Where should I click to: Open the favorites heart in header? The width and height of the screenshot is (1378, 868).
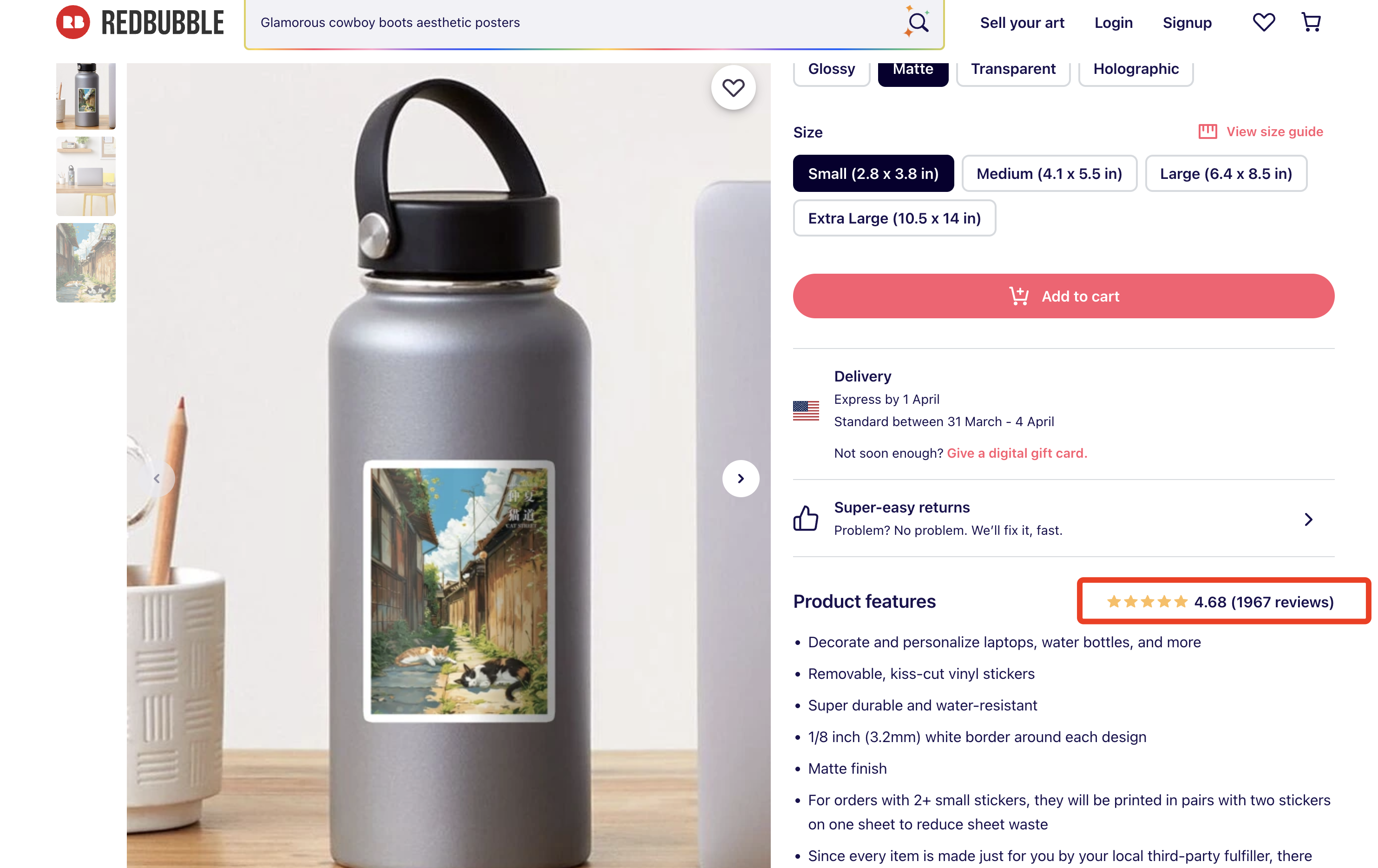coord(1264,22)
